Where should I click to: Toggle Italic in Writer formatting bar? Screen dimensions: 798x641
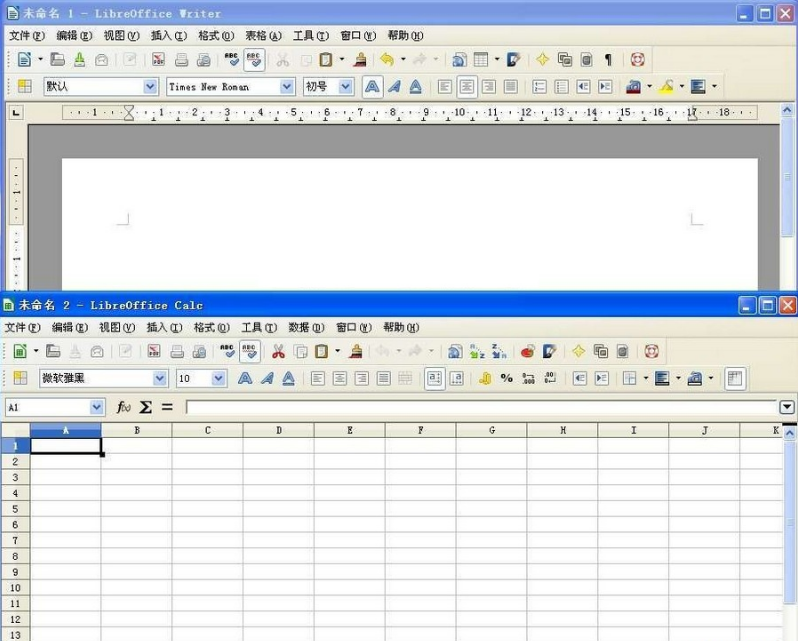[394, 86]
